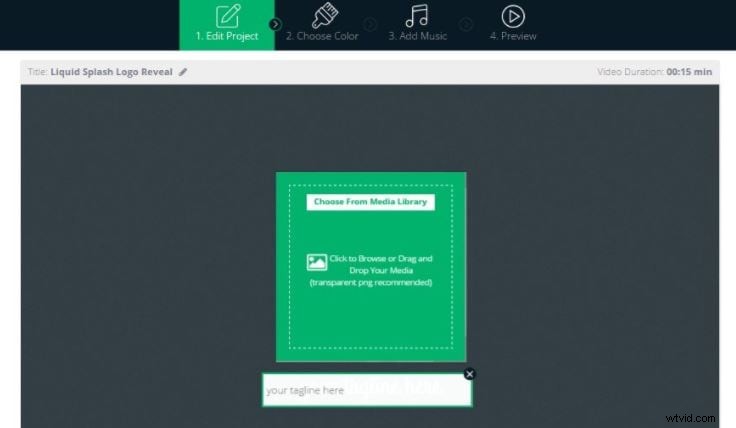
Task: Click the Add Music note icon
Action: [417, 15]
